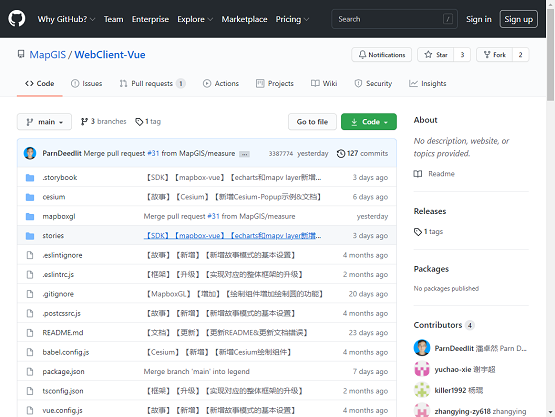The image size is (555, 417).
Task: Open the Why GitHub? menu
Action: (x=66, y=19)
